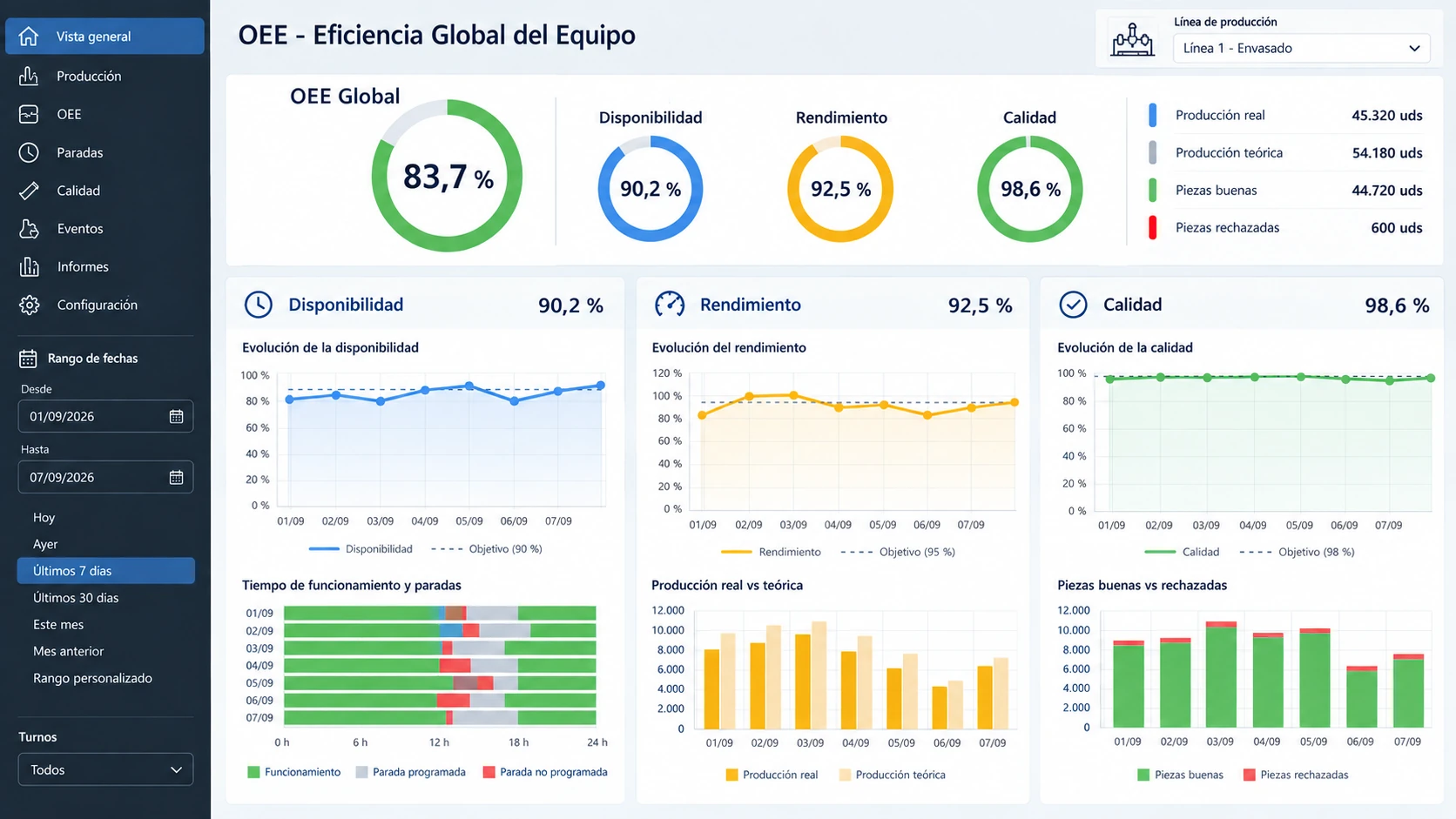Click the clock icon in Disponibilidad card
Viewport: 1456px width, 819px height.
(x=258, y=305)
